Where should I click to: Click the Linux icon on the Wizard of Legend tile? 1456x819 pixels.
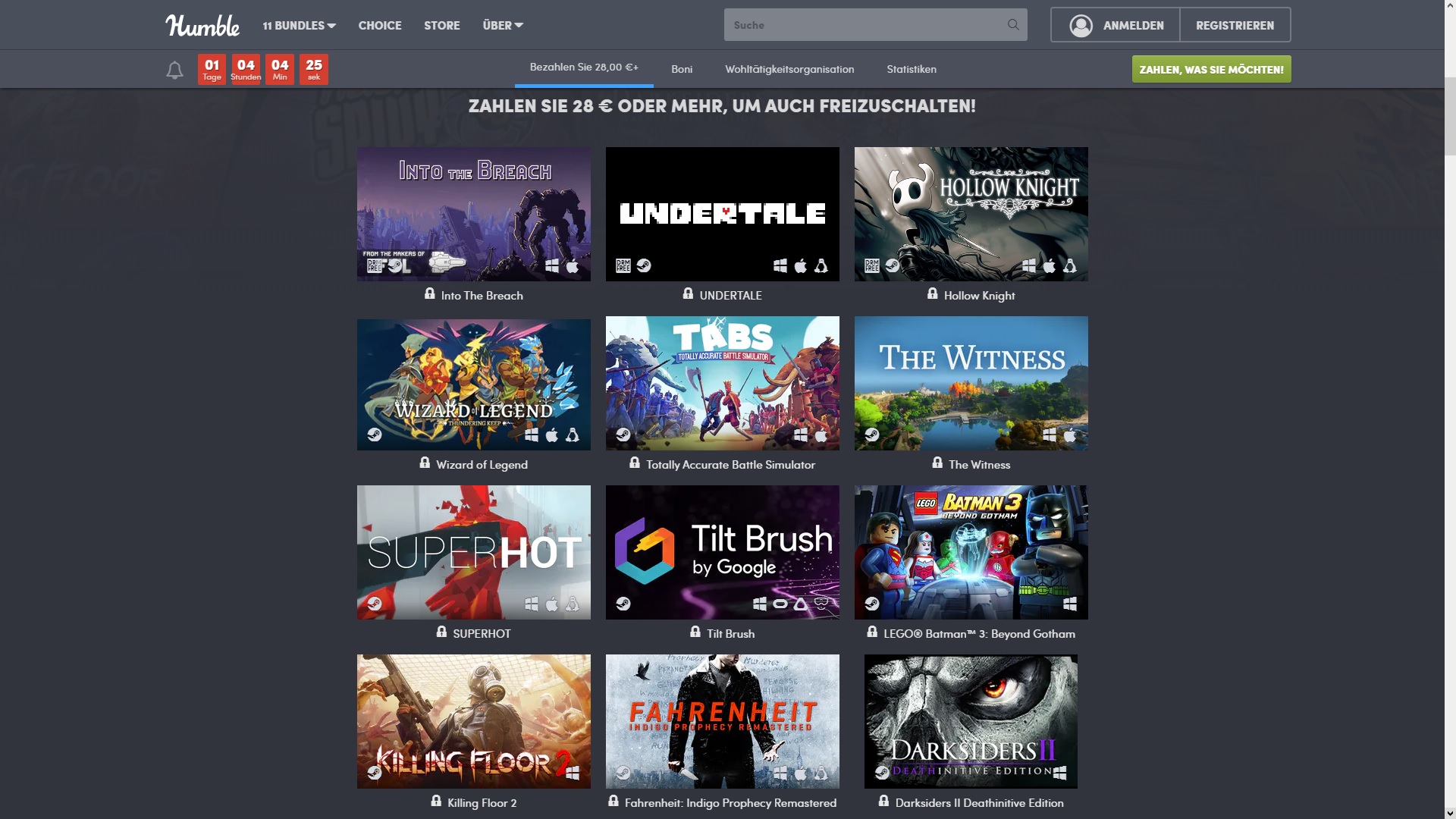point(573,435)
